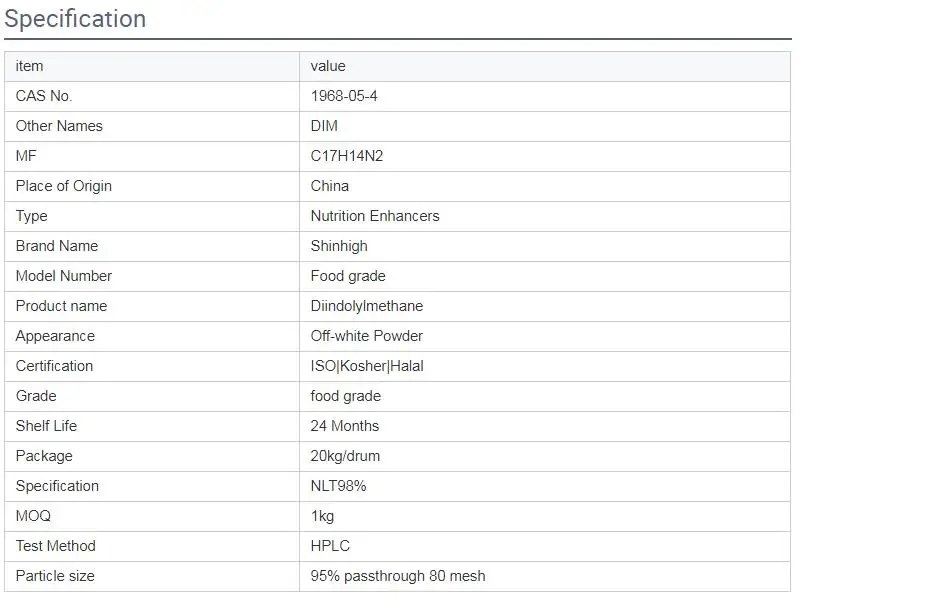Image resolution: width=933 pixels, height=613 pixels.
Task: Select the 95% passthrough 80 mesh value
Action: (x=398, y=576)
